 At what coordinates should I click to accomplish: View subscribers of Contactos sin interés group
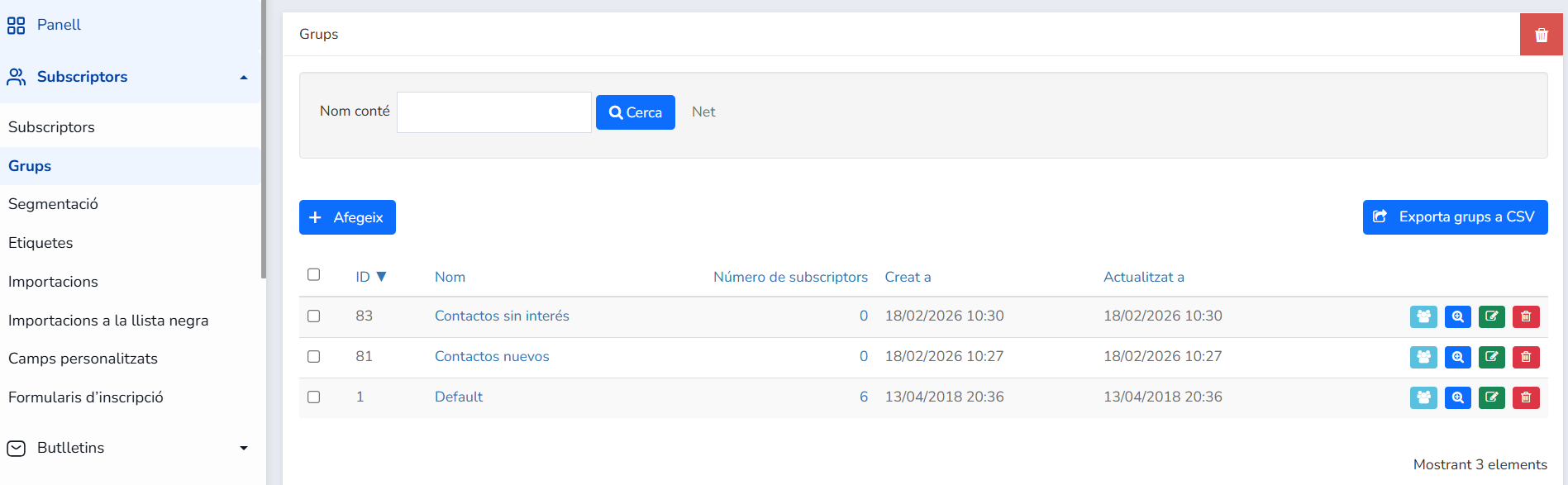click(x=1423, y=316)
